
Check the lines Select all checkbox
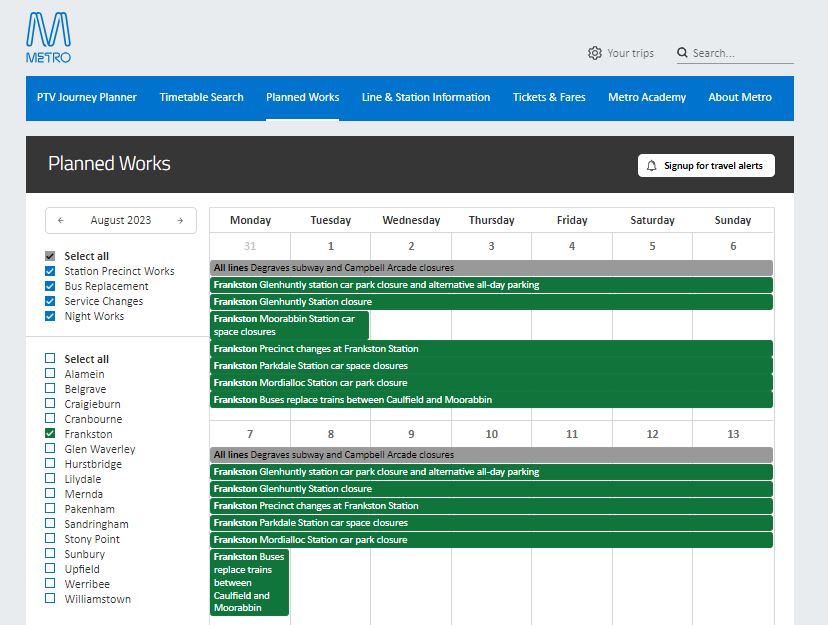[x=50, y=358]
